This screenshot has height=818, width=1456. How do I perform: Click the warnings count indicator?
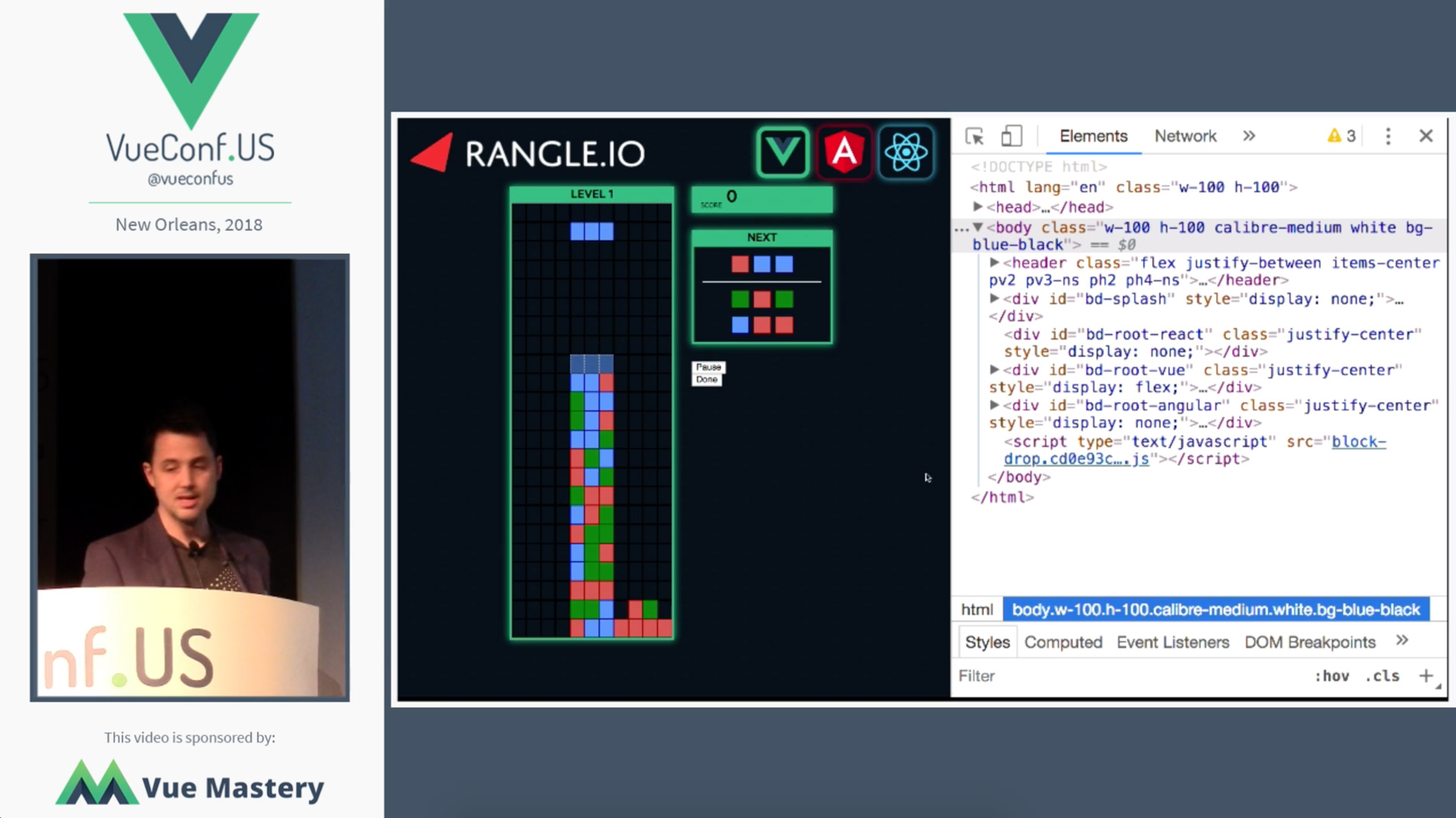coord(1341,136)
